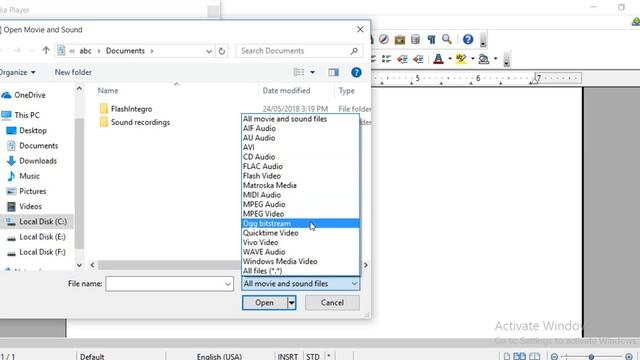640x360 pixels.
Task: Choose Matroska Media file type
Action: pyautogui.click(x=300, y=185)
